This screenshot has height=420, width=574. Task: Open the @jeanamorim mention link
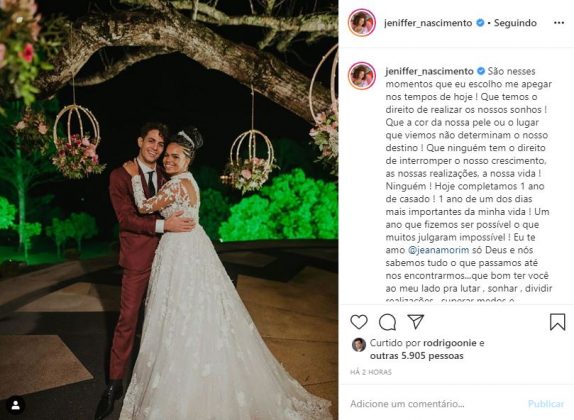[x=438, y=250]
